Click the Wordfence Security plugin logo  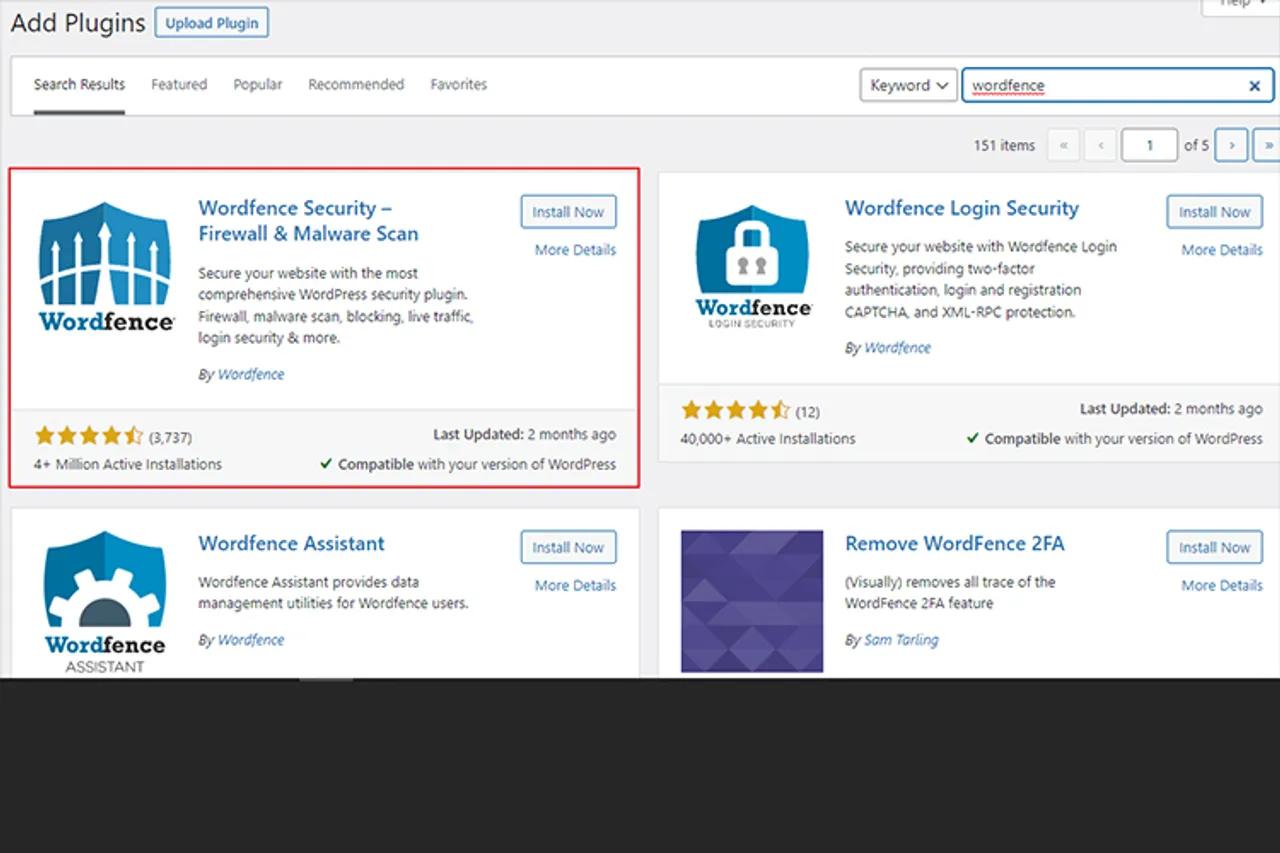[106, 267]
